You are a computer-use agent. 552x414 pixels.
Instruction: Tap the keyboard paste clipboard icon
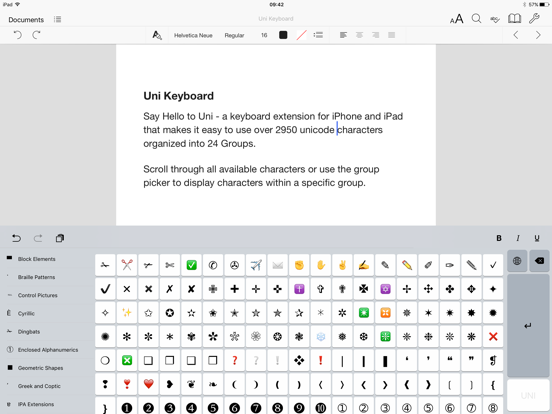coord(60,238)
